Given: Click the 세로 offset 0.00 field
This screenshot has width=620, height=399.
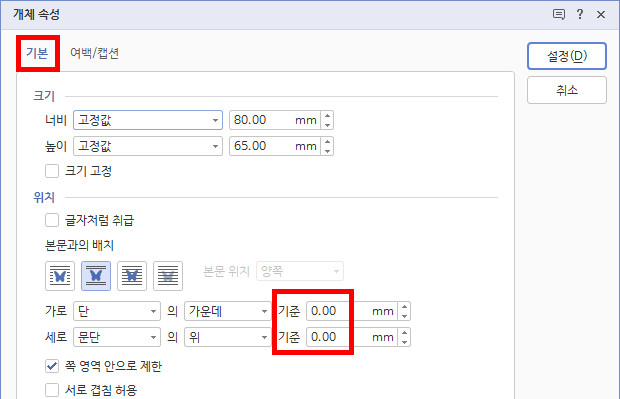Looking at the screenshot, I should (x=352, y=337).
